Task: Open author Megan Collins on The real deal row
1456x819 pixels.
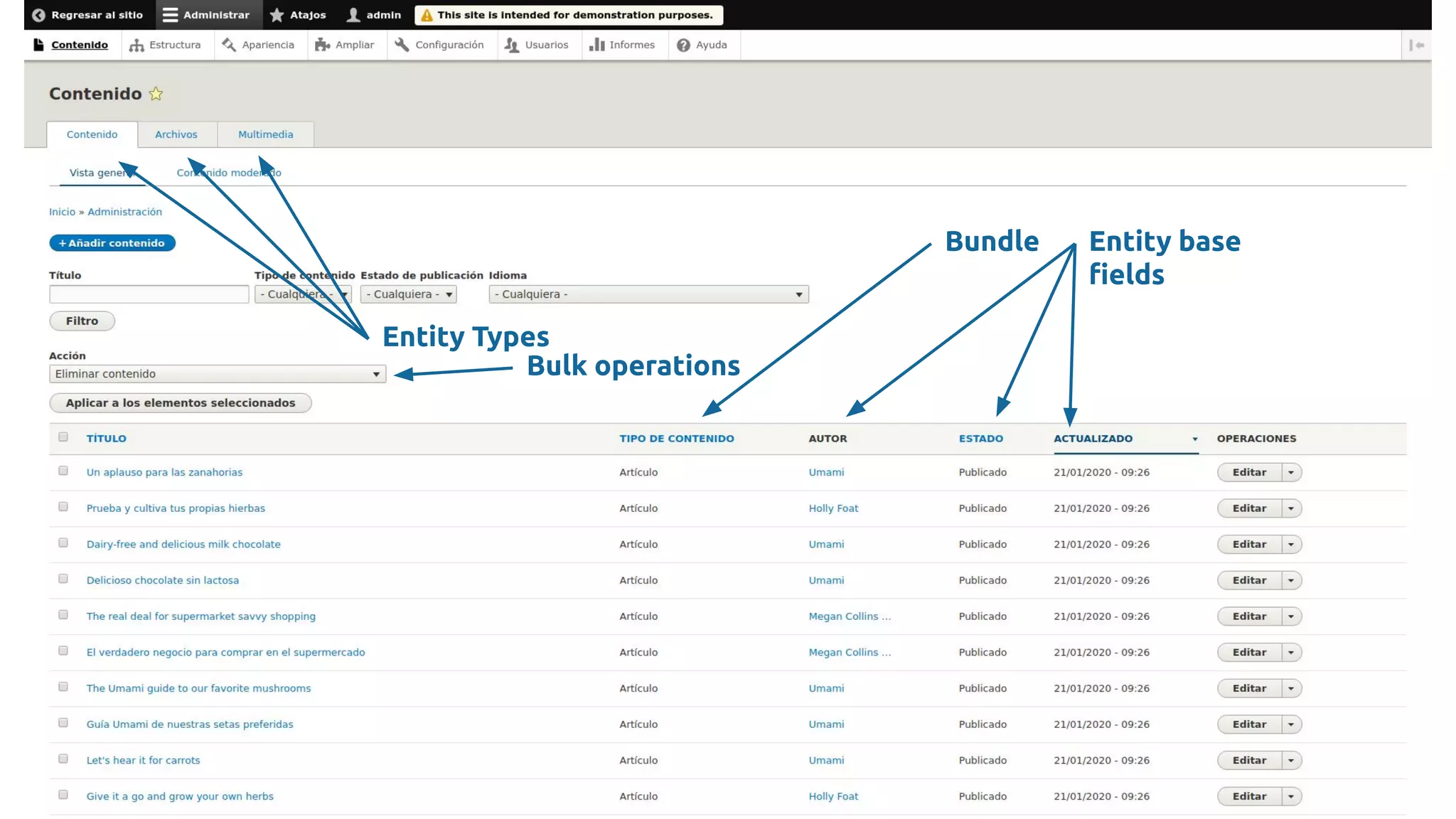Action: pyautogui.click(x=850, y=616)
